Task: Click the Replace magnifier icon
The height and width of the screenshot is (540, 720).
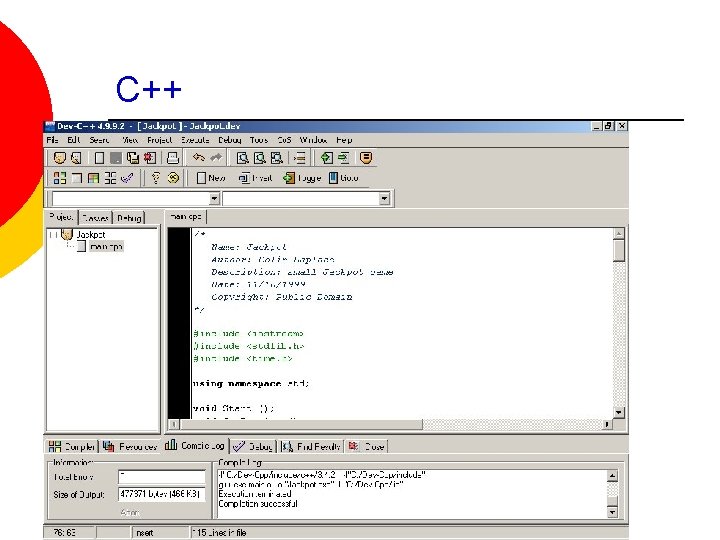Action: tap(259, 158)
